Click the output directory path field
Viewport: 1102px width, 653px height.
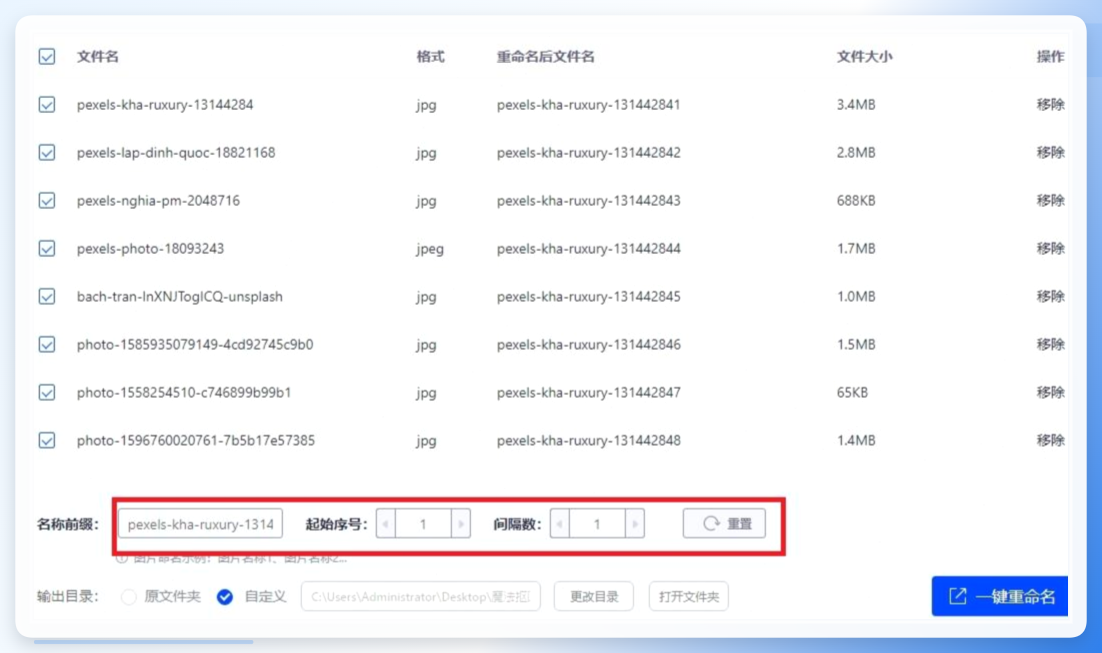click(x=420, y=597)
